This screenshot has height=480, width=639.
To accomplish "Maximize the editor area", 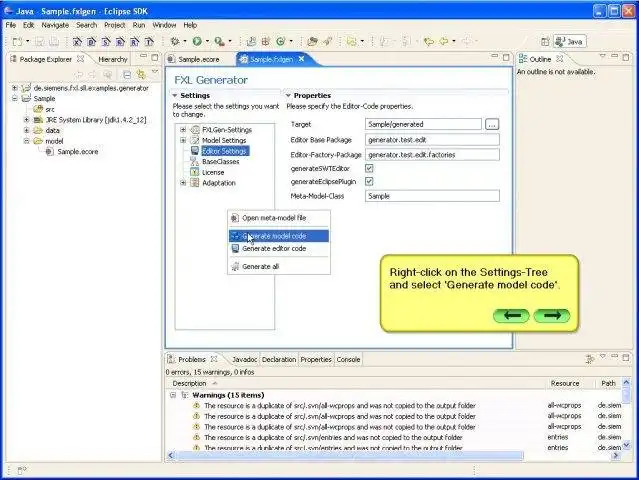I will click(506, 57).
